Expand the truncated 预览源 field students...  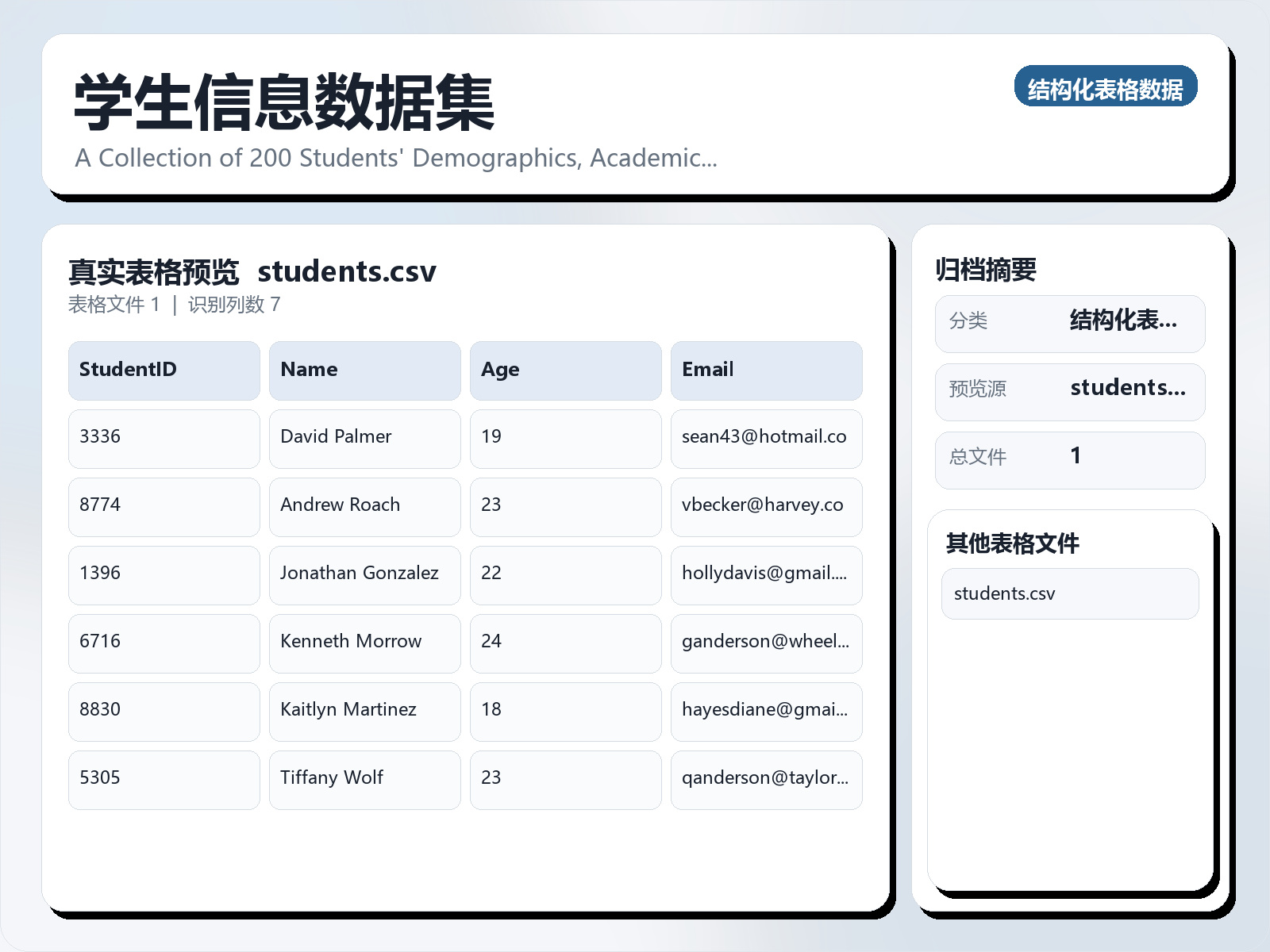(x=1127, y=388)
